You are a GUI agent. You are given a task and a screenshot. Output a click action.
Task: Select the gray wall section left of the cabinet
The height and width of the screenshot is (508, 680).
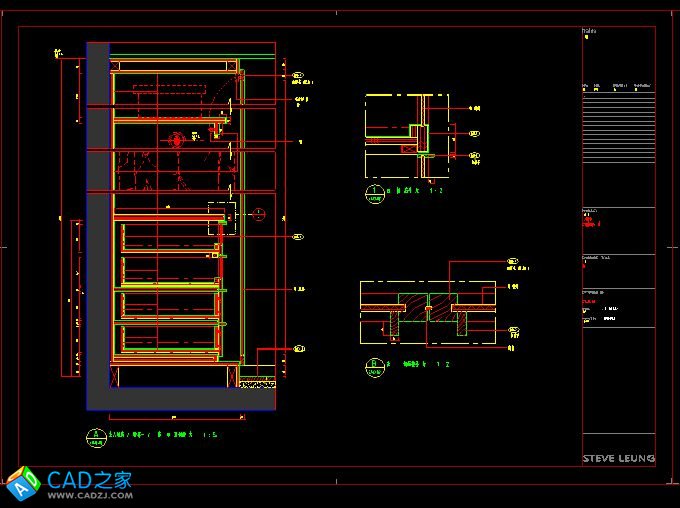pos(97,220)
